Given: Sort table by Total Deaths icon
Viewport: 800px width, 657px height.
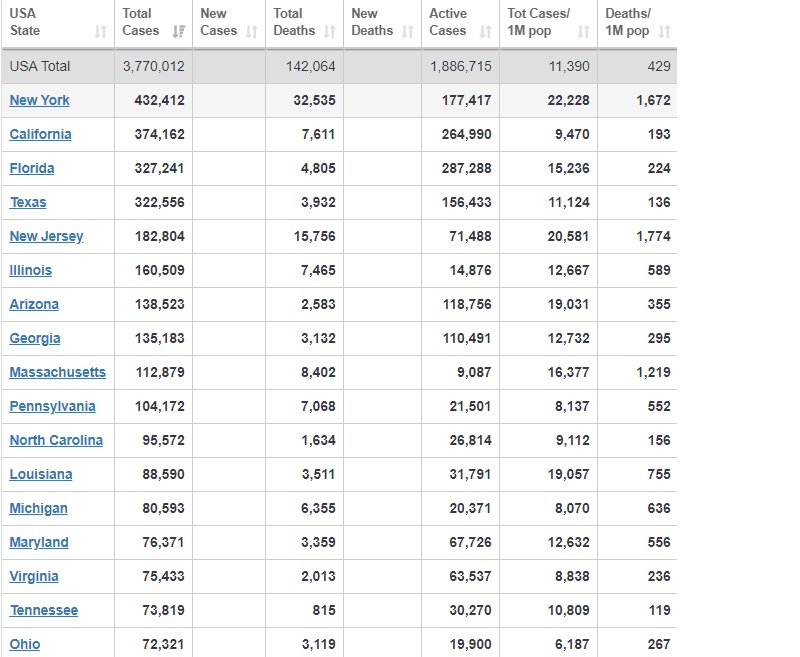Looking at the screenshot, I should (x=330, y=32).
